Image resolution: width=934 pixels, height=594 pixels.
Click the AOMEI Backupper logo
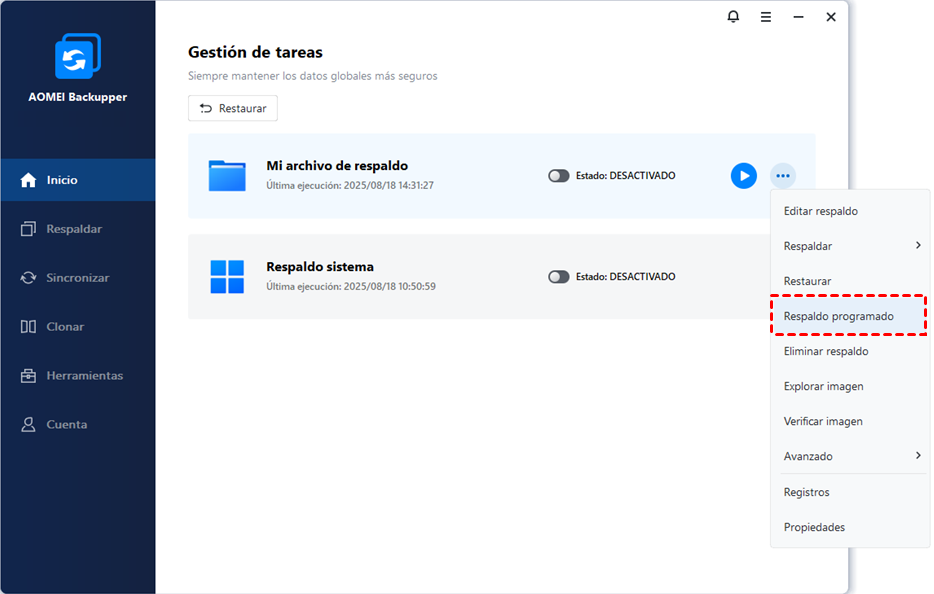pyautogui.click(x=77, y=56)
